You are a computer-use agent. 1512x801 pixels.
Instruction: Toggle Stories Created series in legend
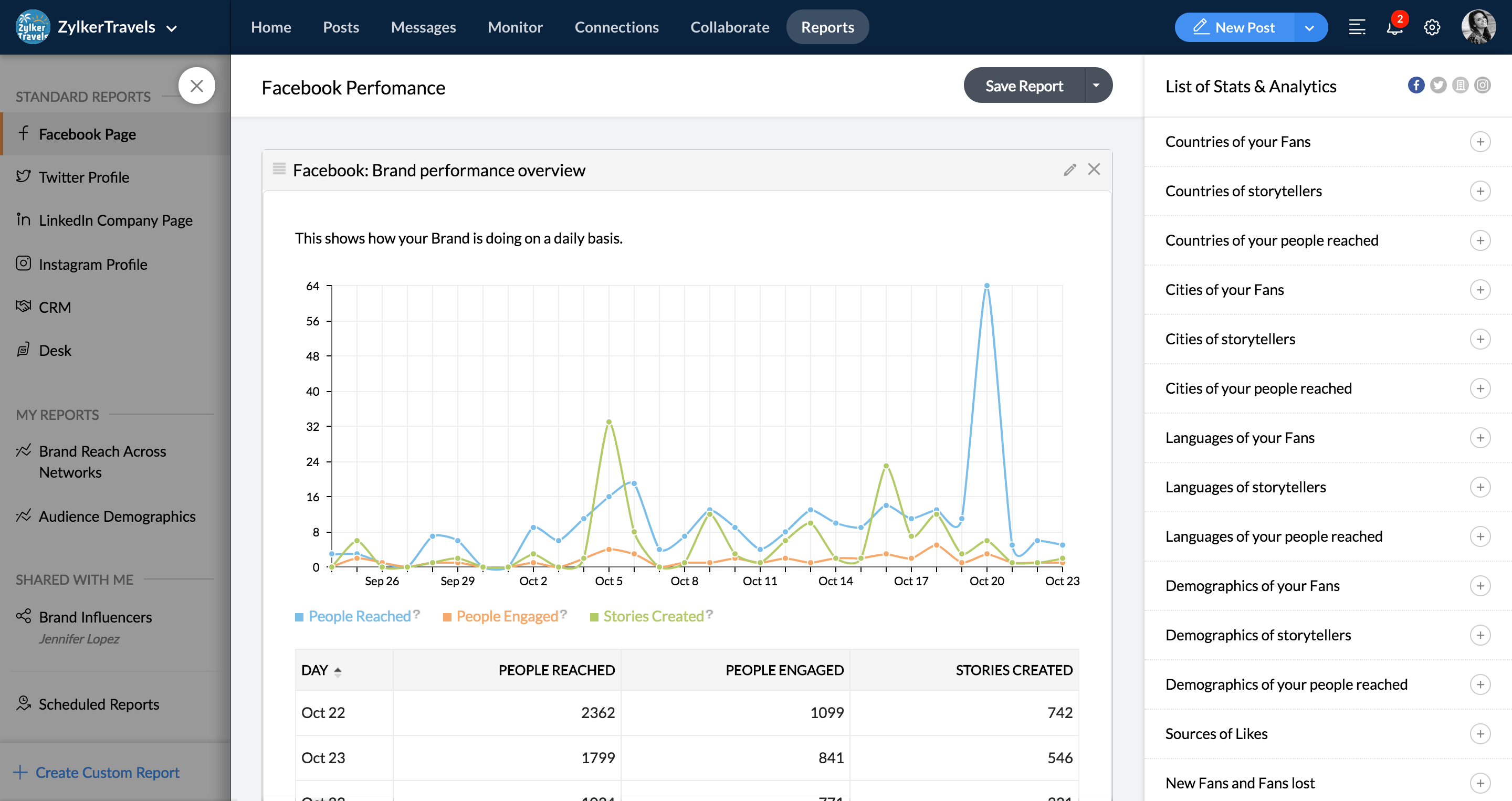(x=652, y=616)
